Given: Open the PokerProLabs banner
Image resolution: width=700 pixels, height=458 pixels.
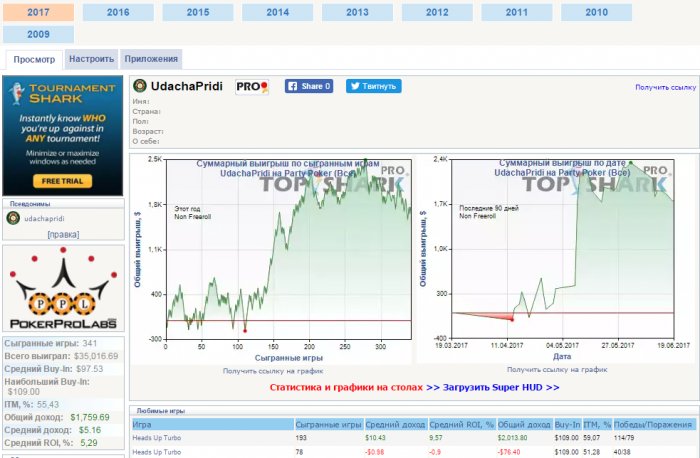Looking at the screenshot, I should point(63,288).
